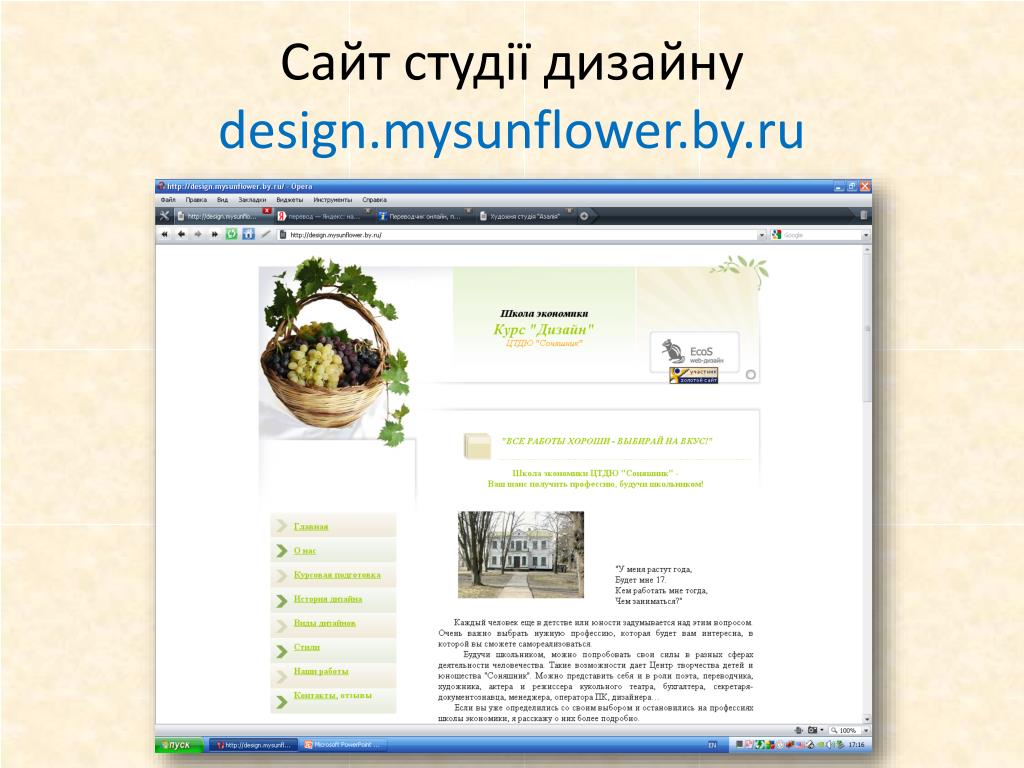
Task: Click the Курс "Дизайн" heading
Action: point(543,330)
